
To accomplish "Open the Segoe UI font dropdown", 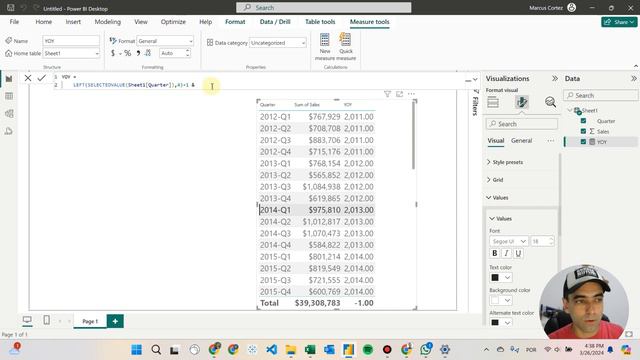I will [x=509, y=241].
